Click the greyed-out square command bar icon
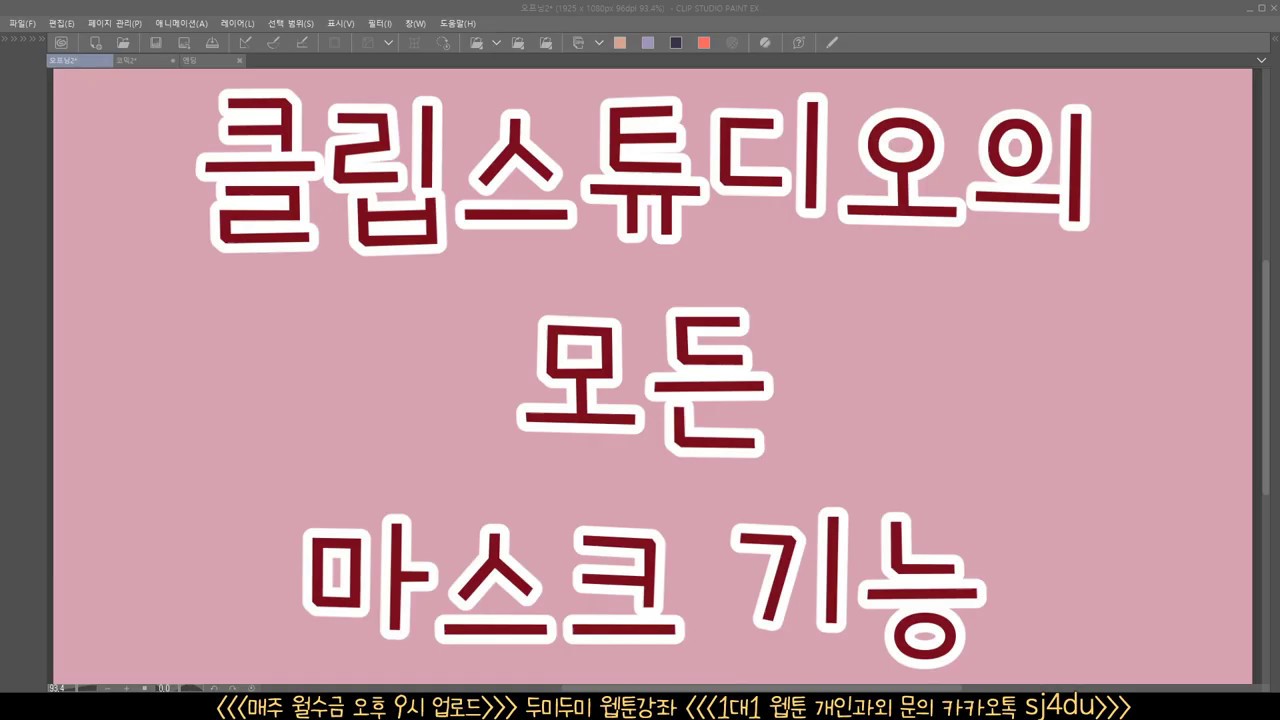The width and height of the screenshot is (1280, 720). coord(335,43)
